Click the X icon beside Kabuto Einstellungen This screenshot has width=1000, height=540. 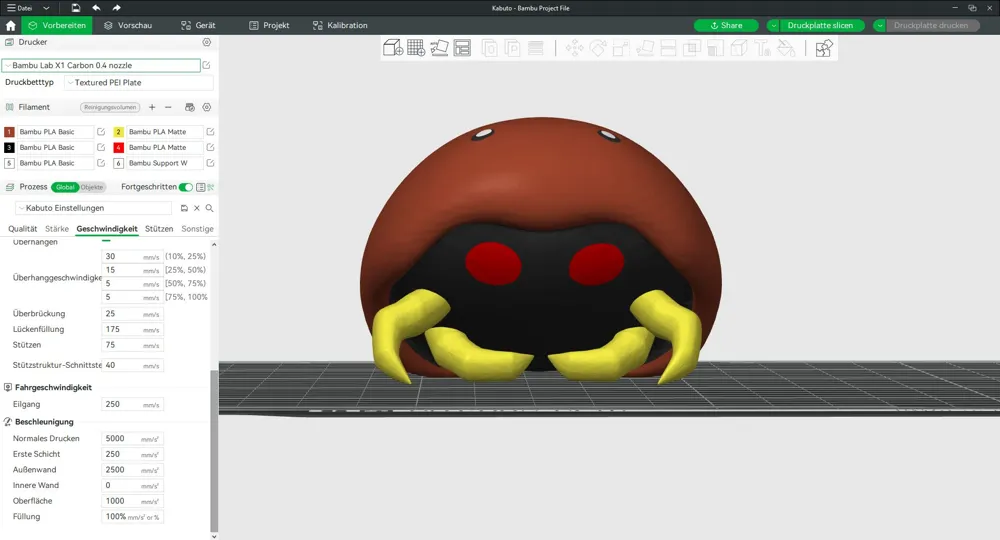tap(197, 208)
